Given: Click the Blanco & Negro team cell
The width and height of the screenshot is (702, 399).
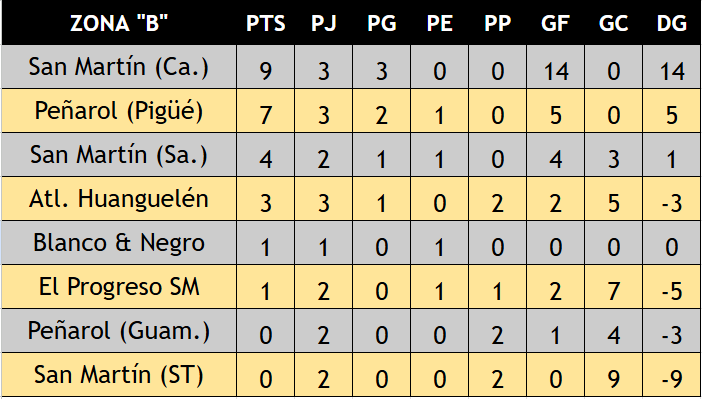Looking at the screenshot, I should click(119, 243).
